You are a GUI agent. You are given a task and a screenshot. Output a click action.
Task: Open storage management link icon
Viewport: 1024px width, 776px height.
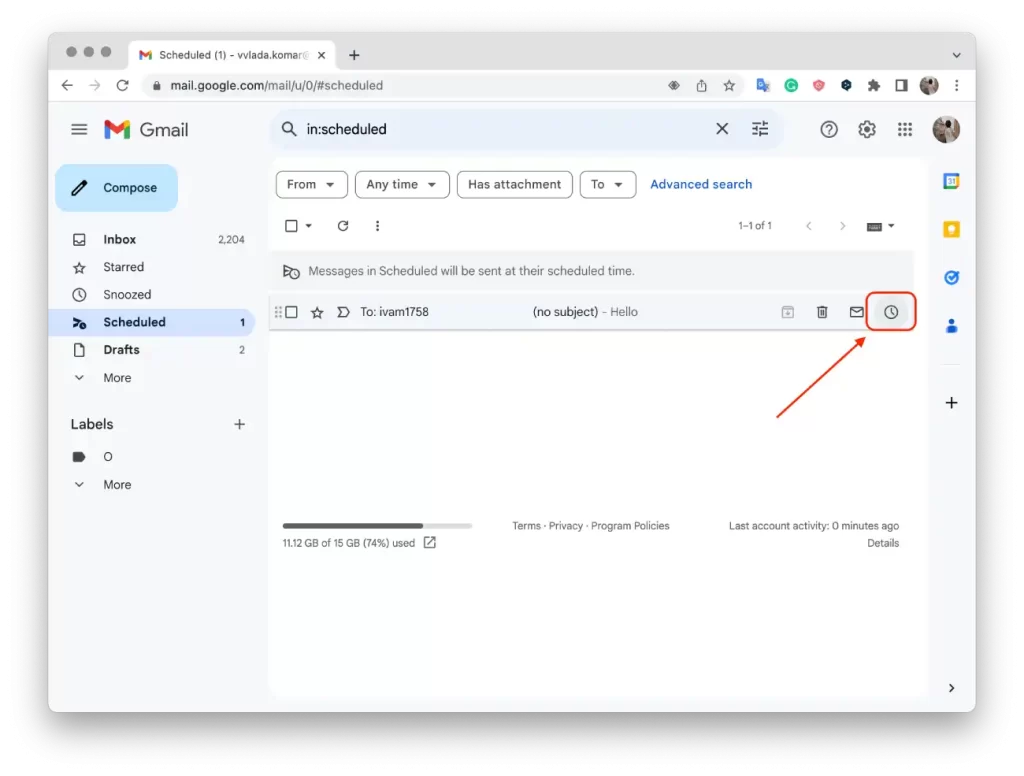click(x=430, y=543)
